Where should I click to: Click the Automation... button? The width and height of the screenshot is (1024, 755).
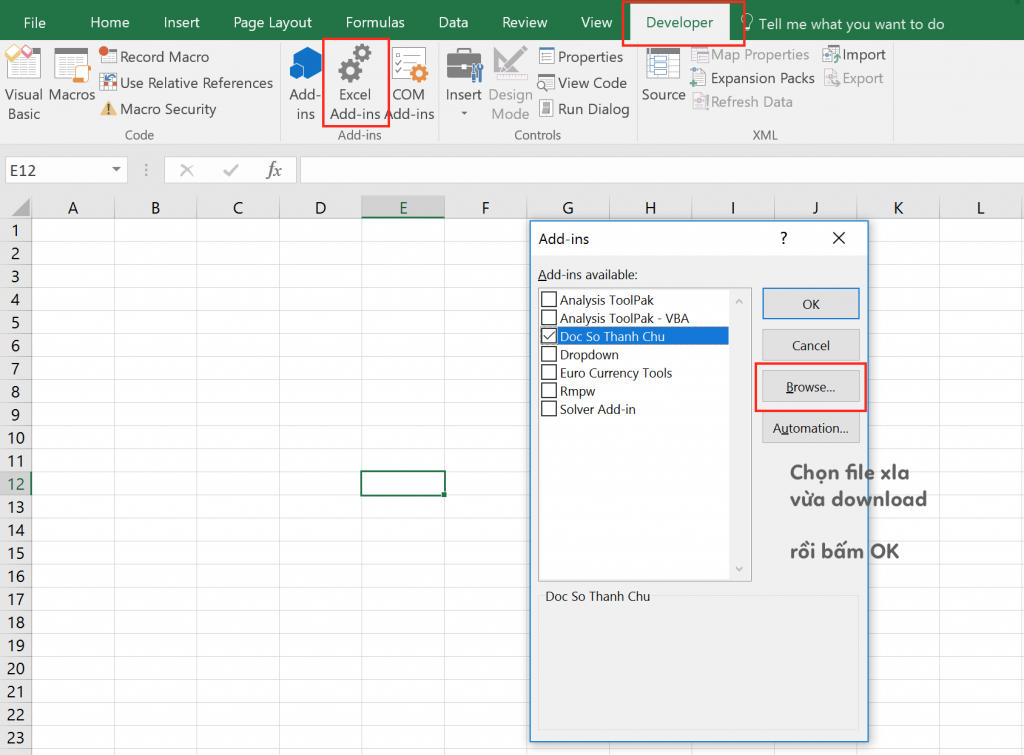810,428
